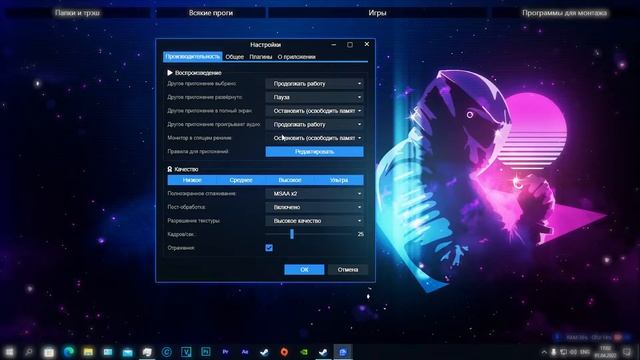Viewport: 640px width, 360px height.
Task: Open taskbar Search magnifier icon
Action: [x=29, y=351]
